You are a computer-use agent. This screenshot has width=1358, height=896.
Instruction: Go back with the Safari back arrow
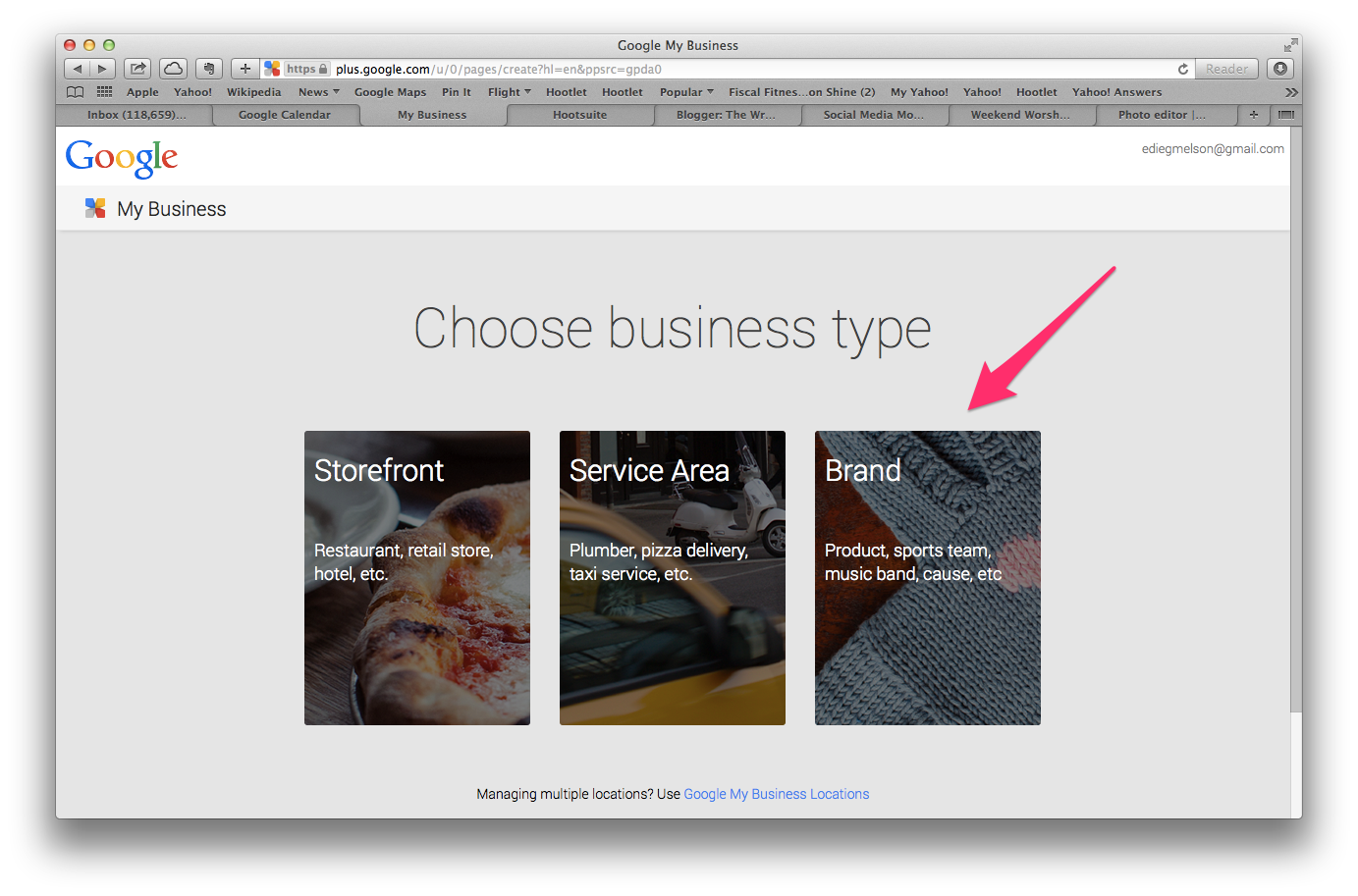click(x=78, y=69)
